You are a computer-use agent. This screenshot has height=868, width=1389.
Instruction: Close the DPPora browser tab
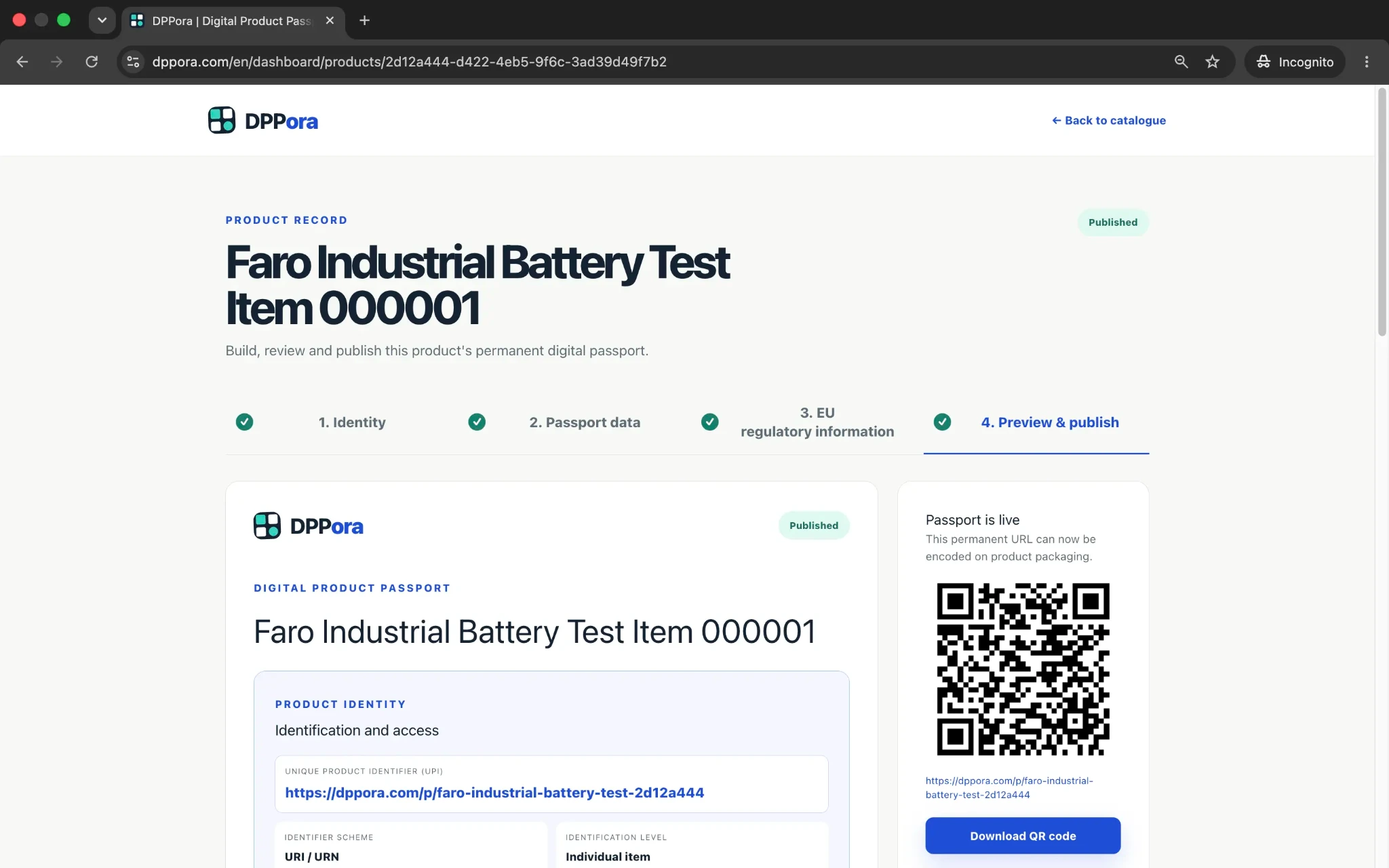coord(330,20)
